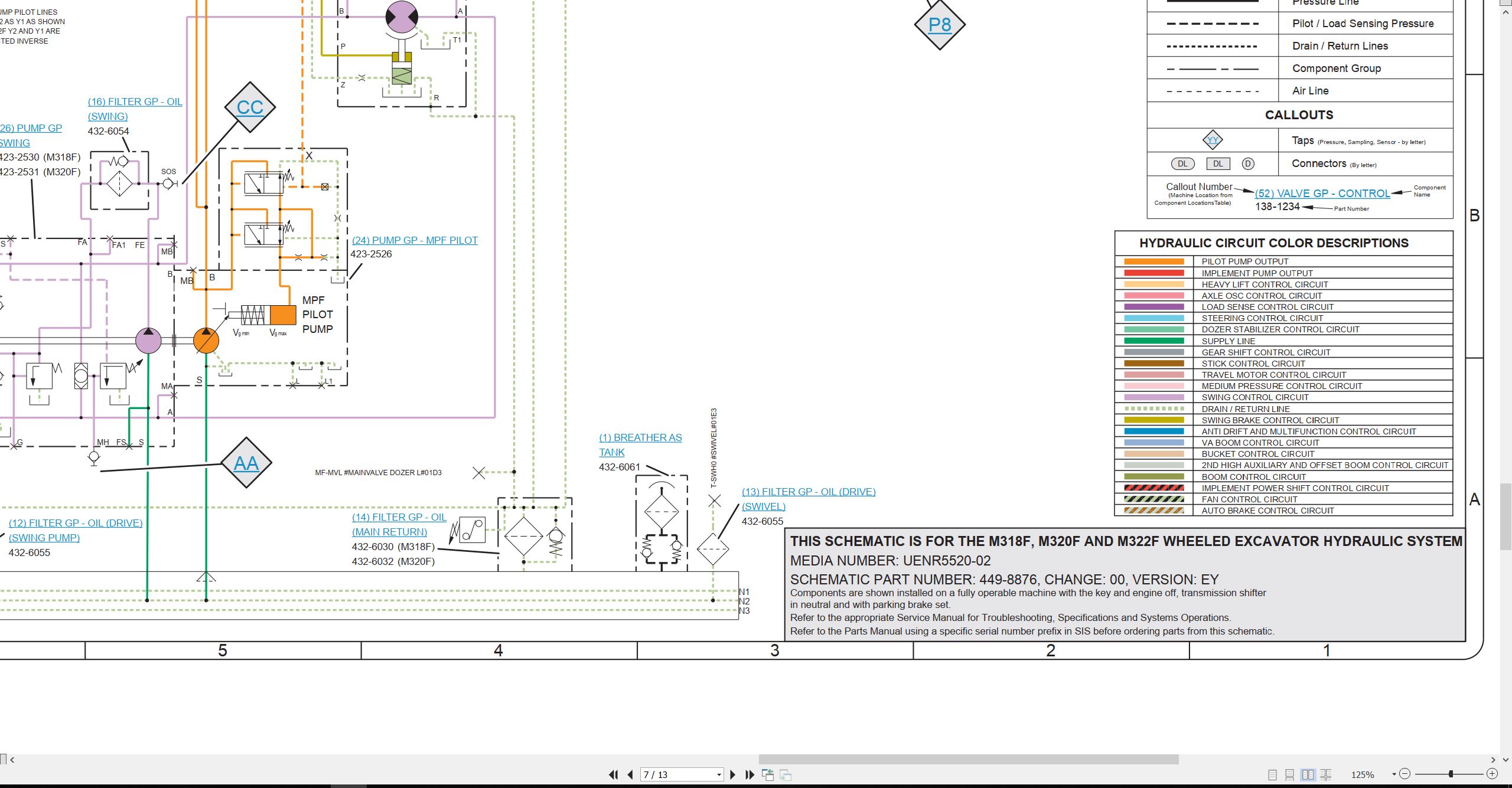Image resolution: width=1512 pixels, height=788 pixels.
Task: Click the vertical scroll down arrow
Action: [1506, 760]
